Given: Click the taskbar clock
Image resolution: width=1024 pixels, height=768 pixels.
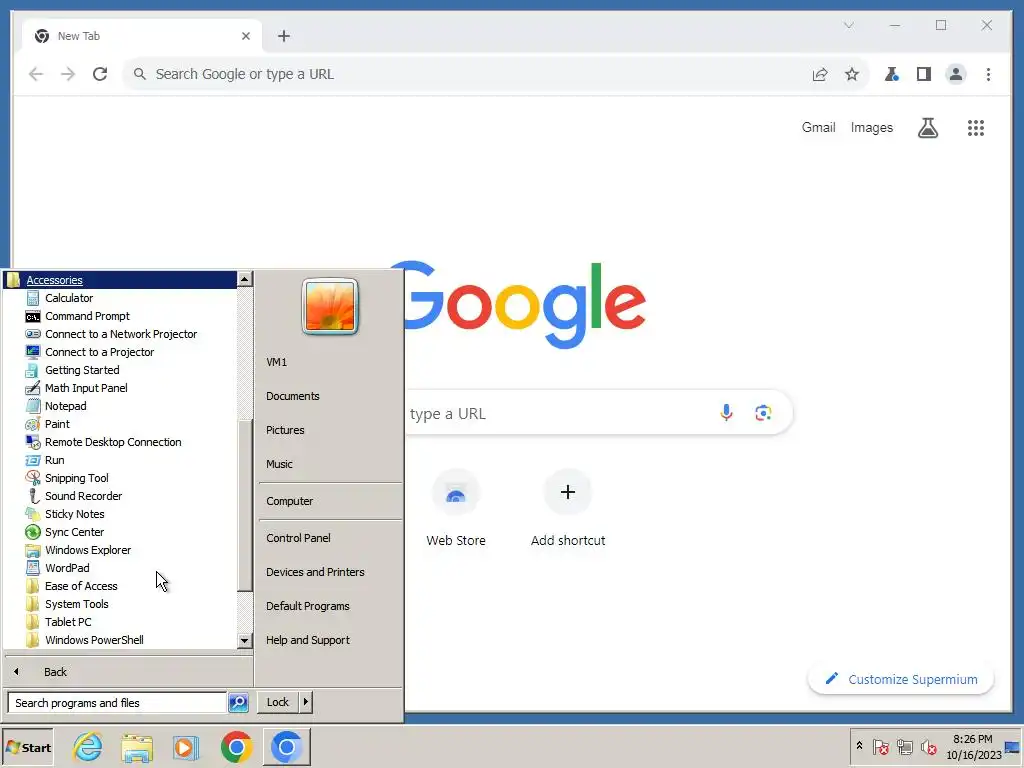Looking at the screenshot, I should pos(973,747).
